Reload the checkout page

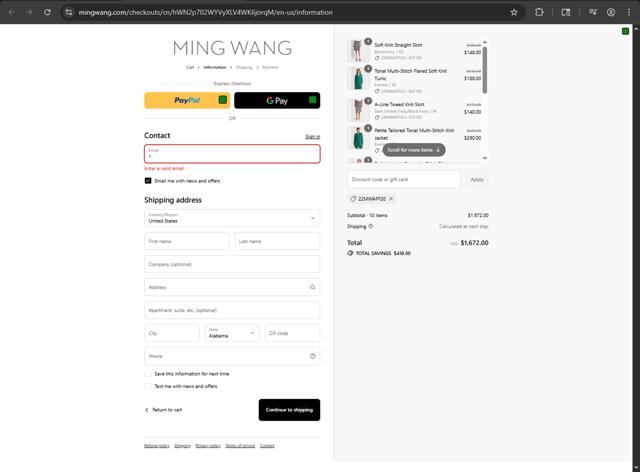[47, 12]
